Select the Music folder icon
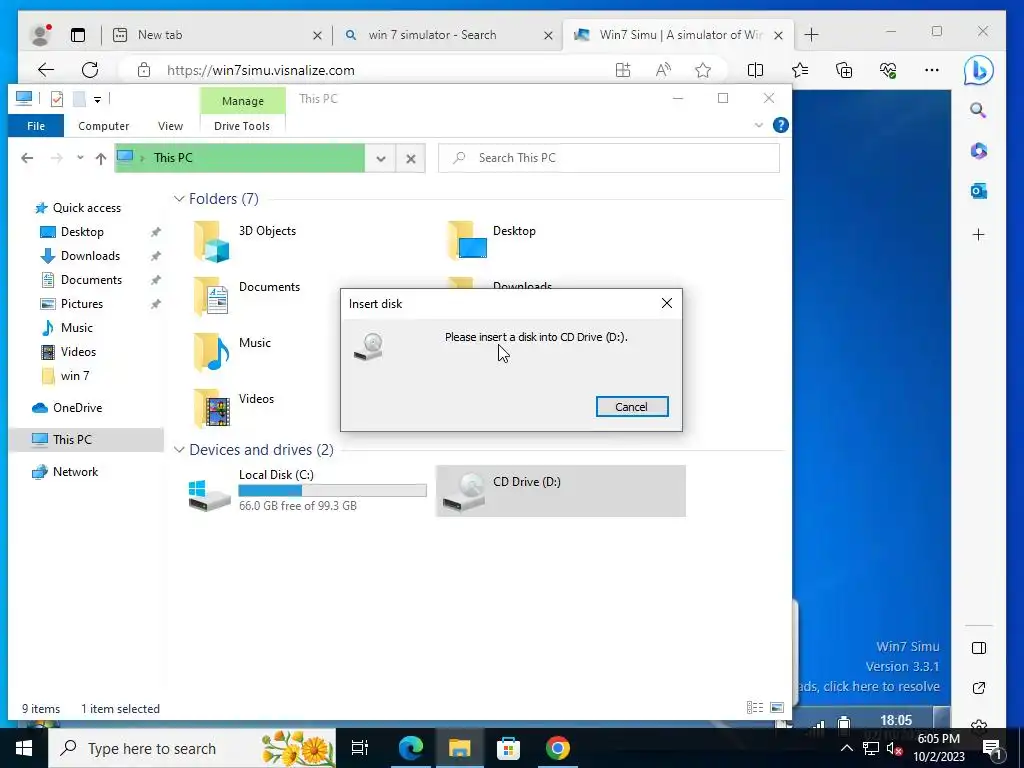Image resolution: width=1024 pixels, height=768 pixels. tap(211, 352)
